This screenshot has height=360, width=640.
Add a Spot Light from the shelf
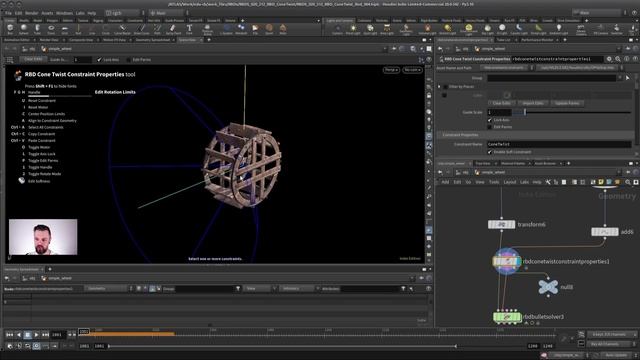(x=370, y=29)
